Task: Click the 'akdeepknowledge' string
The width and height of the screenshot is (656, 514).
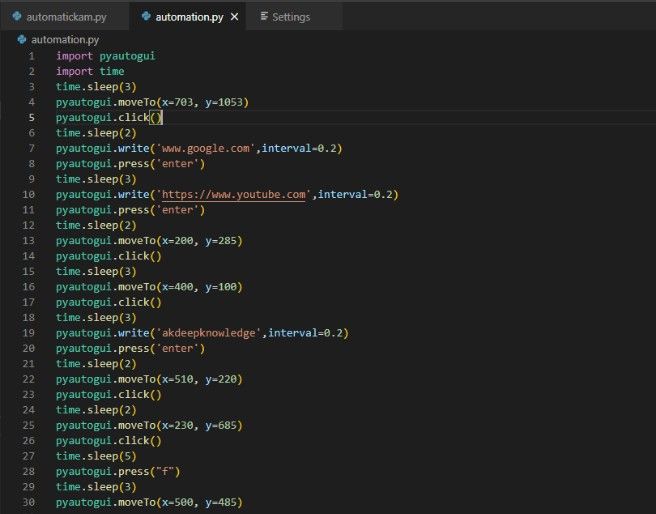Action: (x=209, y=333)
